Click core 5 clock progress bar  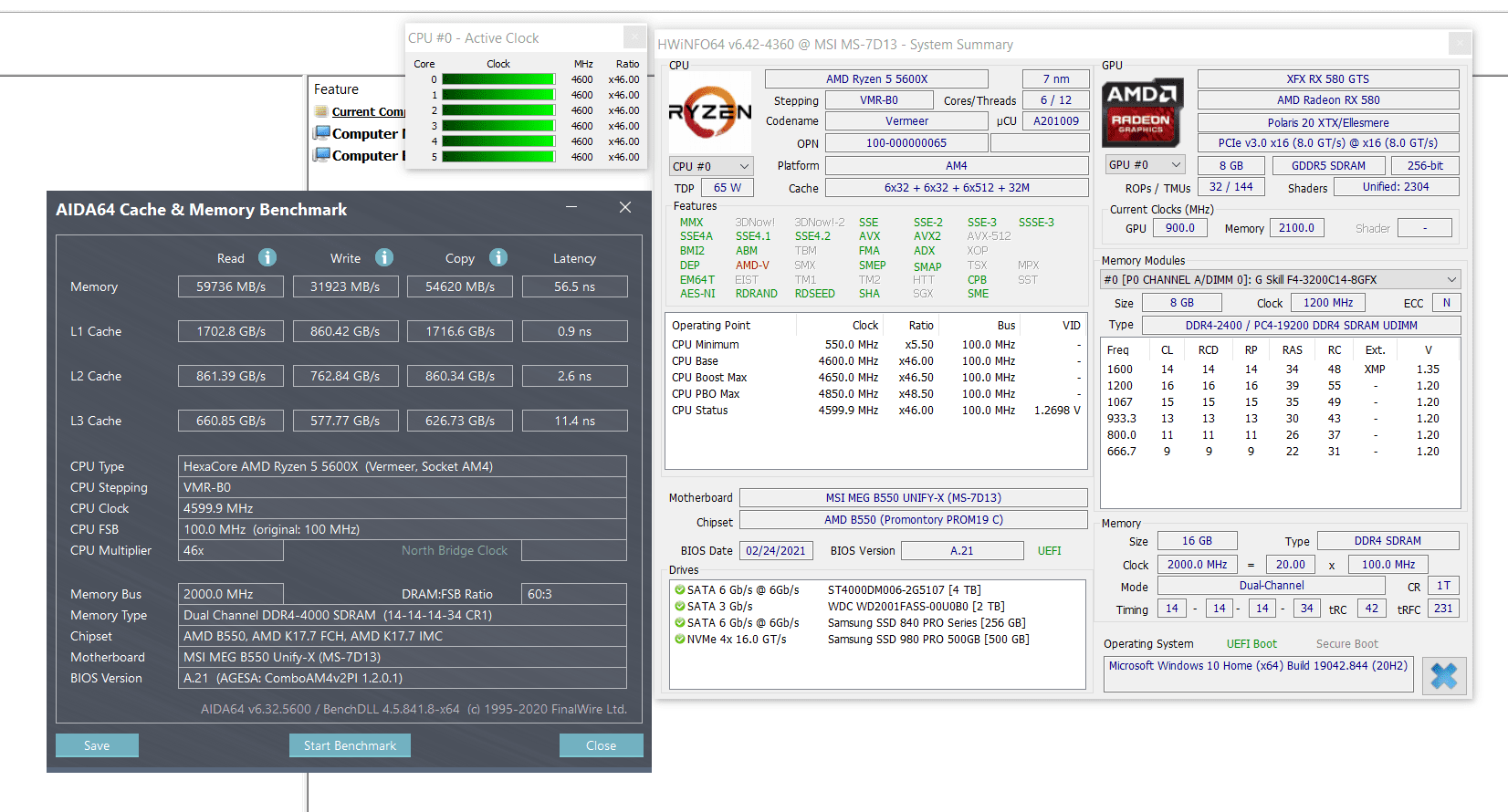pyautogui.click(x=498, y=157)
